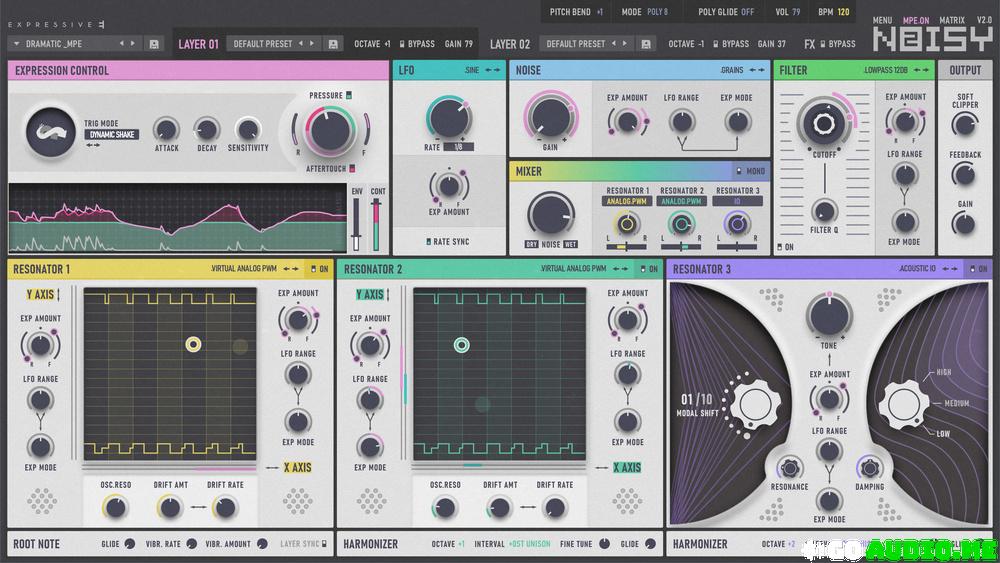Save the Dramatic_MPE global preset
This screenshot has width=1000, height=563.
[154, 44]
